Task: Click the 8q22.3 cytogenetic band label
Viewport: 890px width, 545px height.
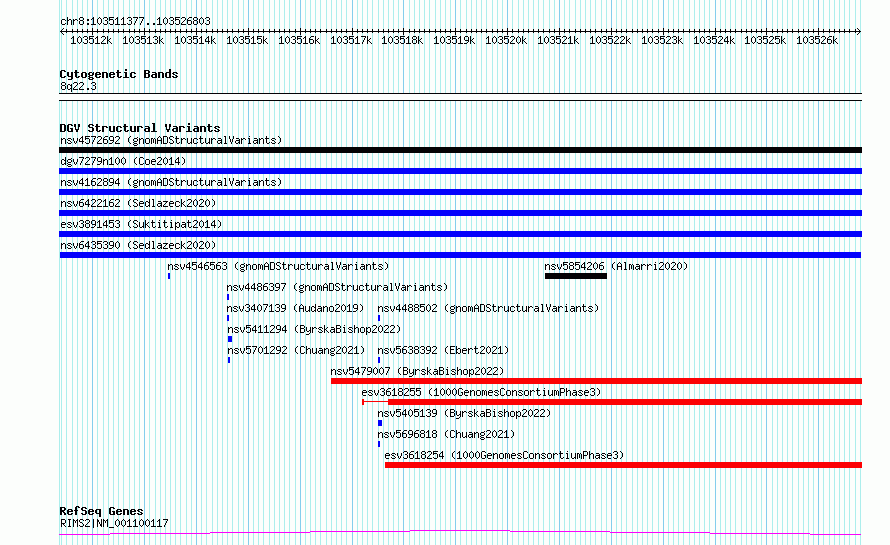Action: [x=78, y=86]
